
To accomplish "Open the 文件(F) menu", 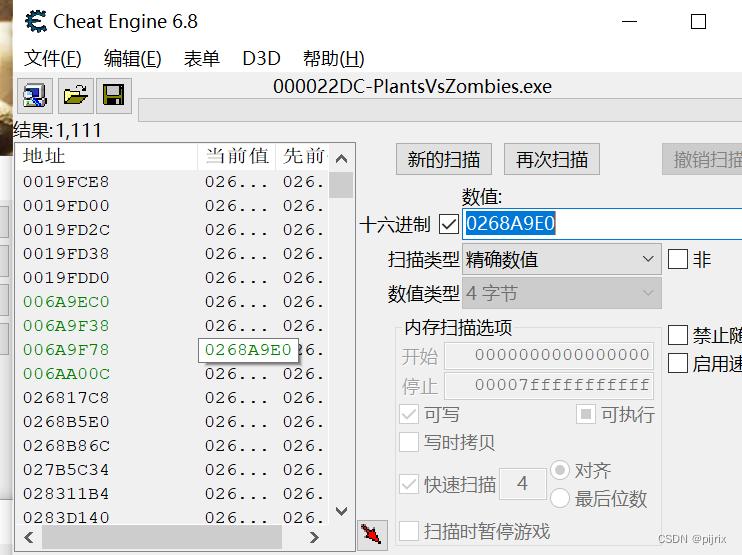I will coord(53,59).
